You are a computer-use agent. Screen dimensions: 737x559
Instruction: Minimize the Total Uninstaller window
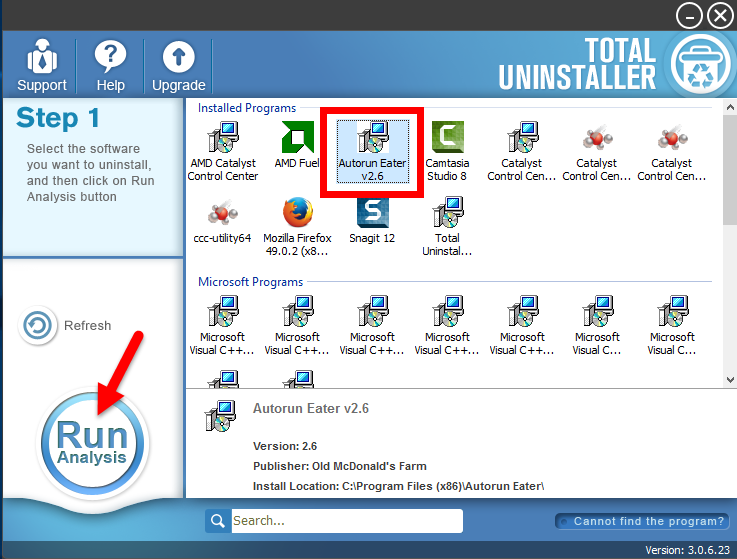click(689, 16)
